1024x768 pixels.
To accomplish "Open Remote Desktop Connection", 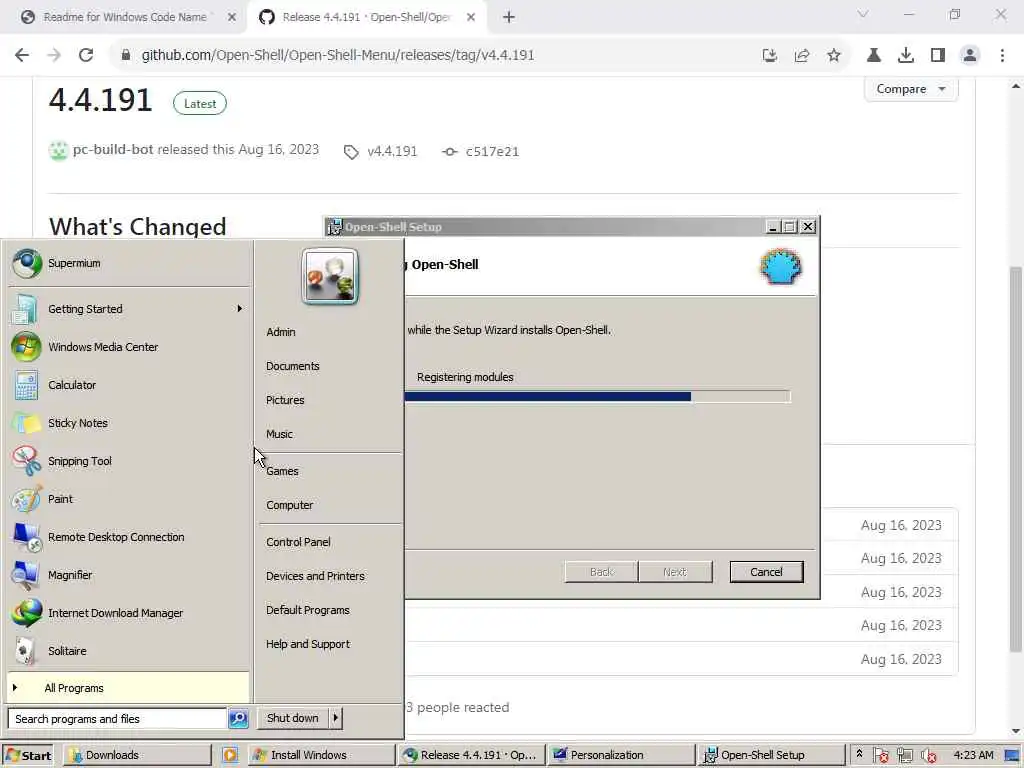I will coord(127,537).
